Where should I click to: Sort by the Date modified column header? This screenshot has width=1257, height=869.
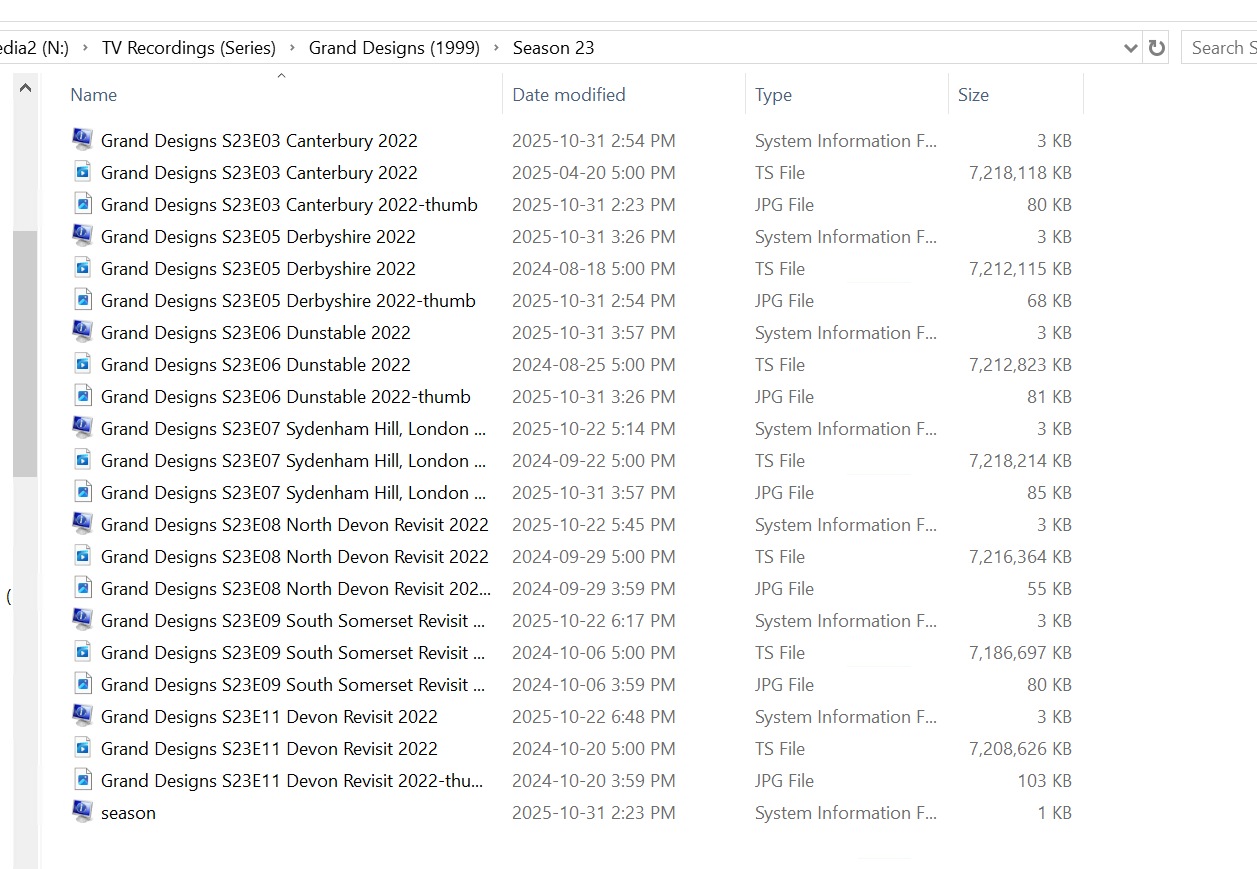click(568, 95)
